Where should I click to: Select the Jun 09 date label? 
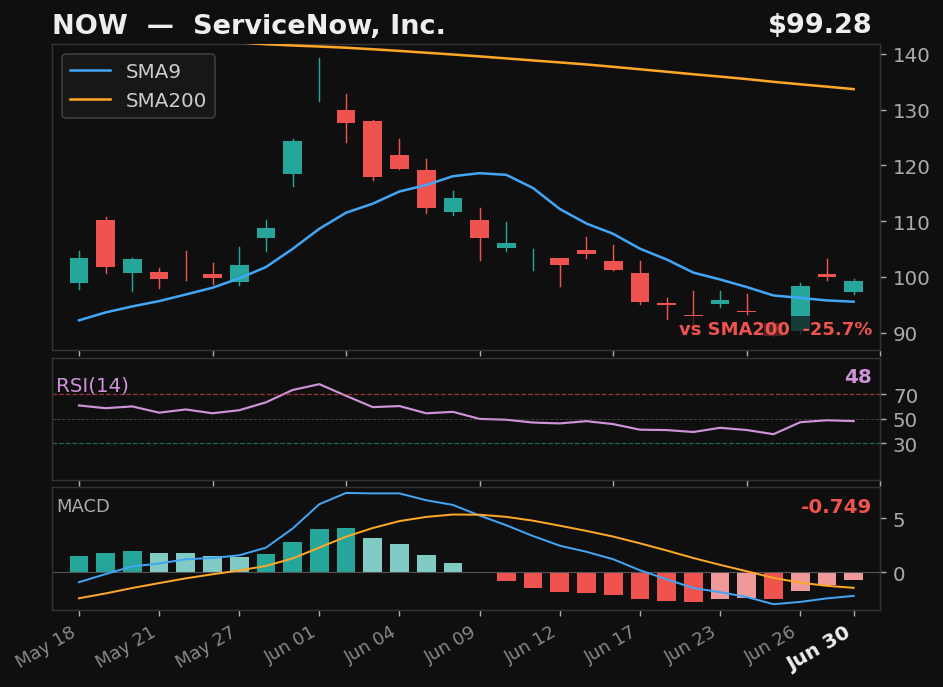click(447, 646)
